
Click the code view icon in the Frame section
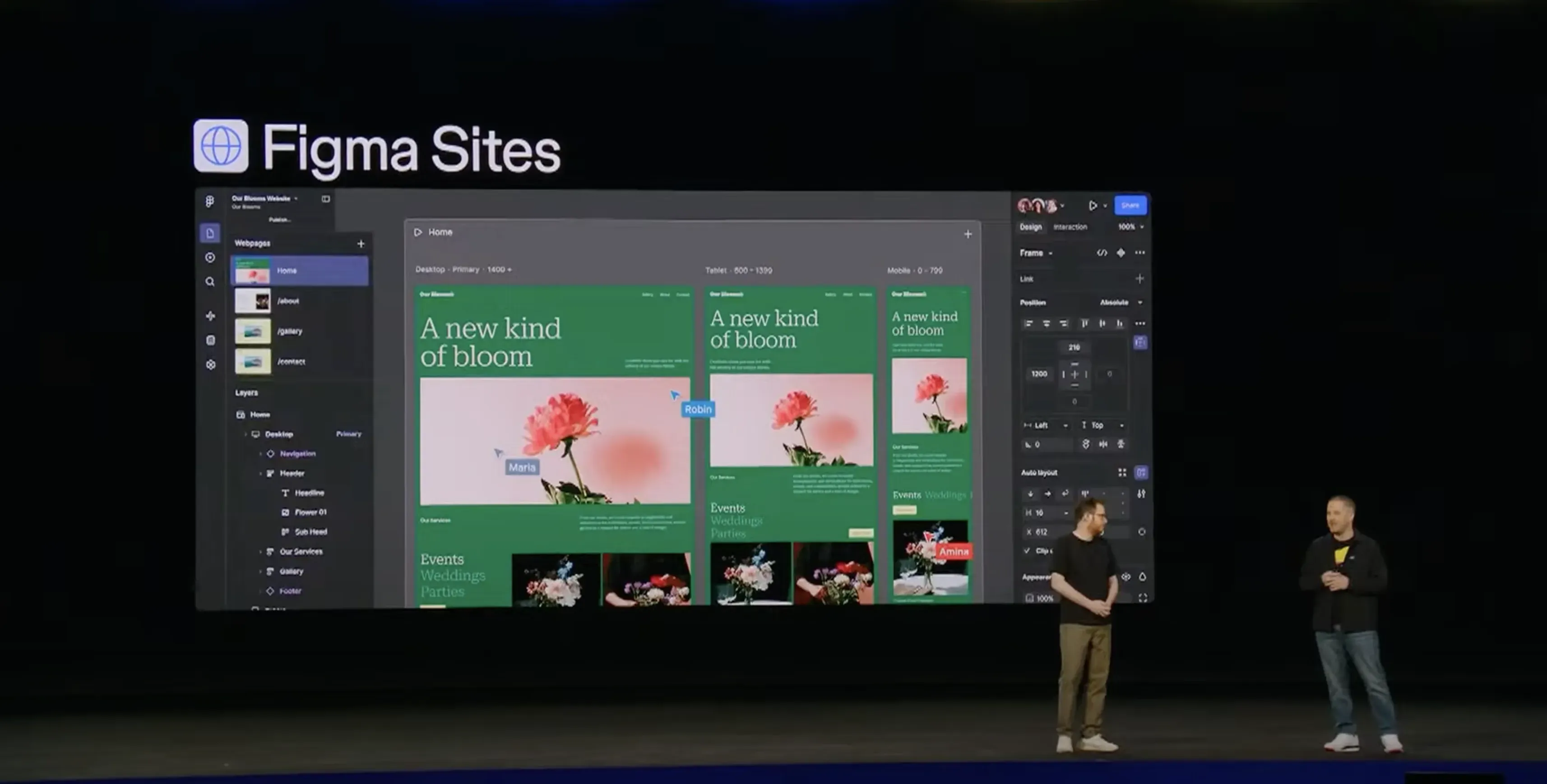point(1102,253)
